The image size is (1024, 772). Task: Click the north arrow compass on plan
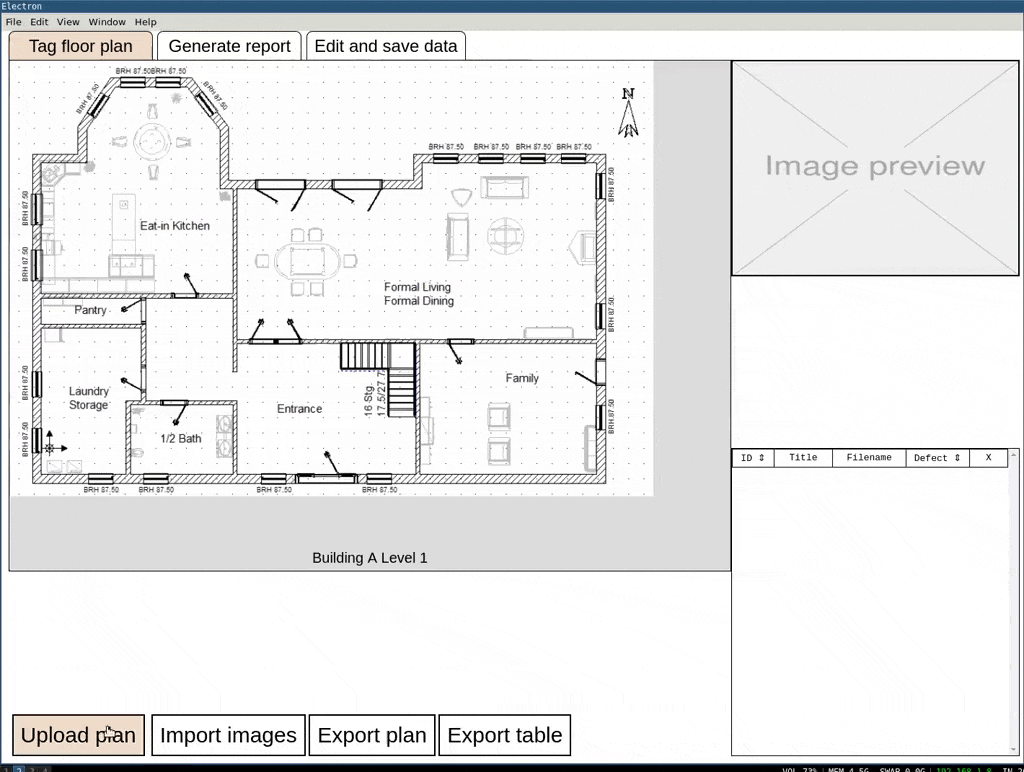(628, 113)
